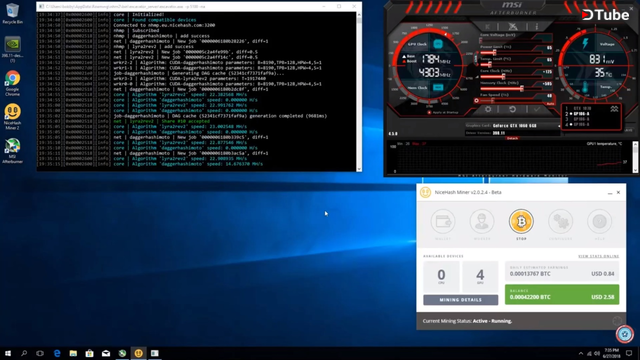
Task: Click the Afterburner info icon
Action: click(537, 27)
